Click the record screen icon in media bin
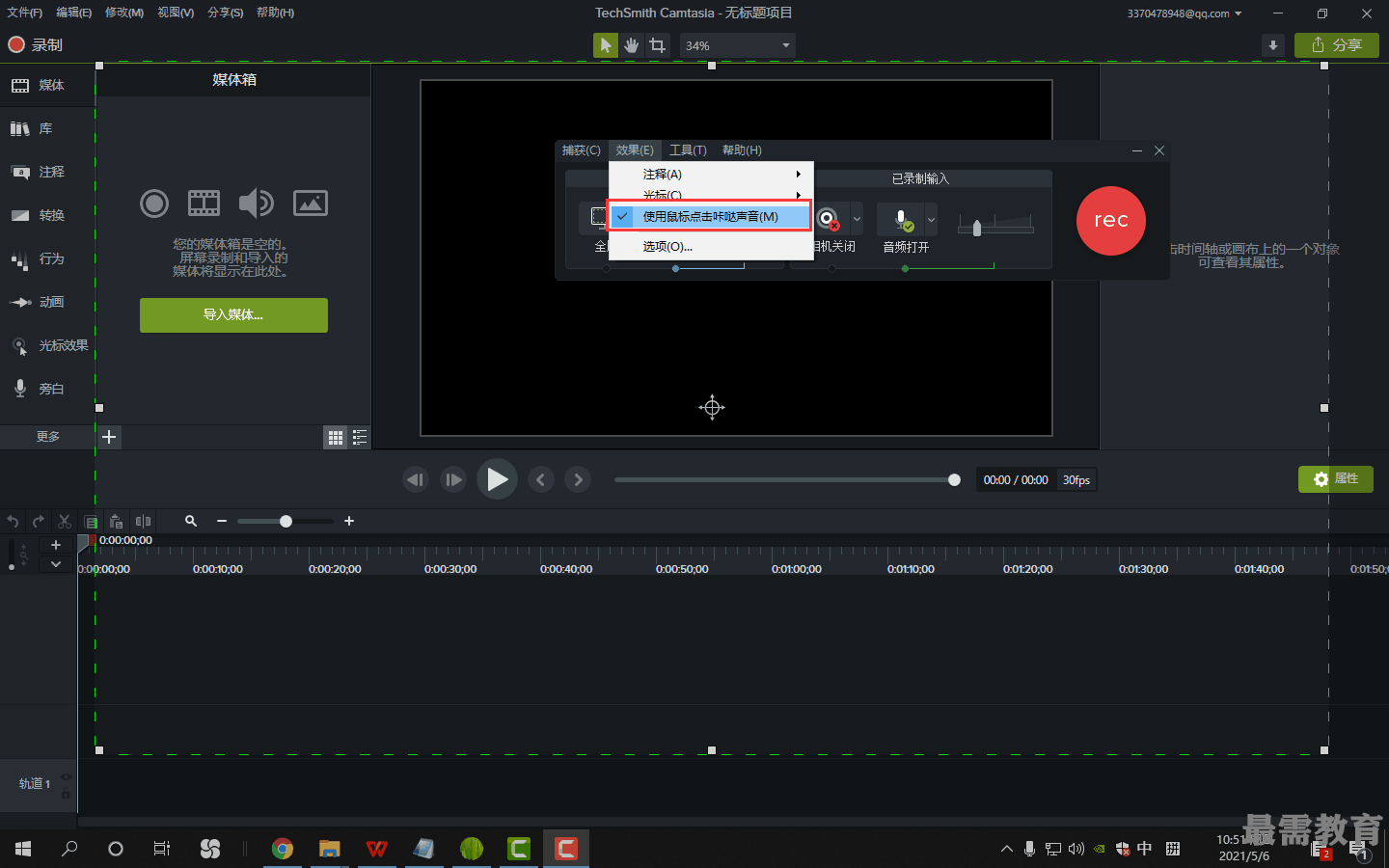Viewport: 1389px width, 868px height. [154, 203]
